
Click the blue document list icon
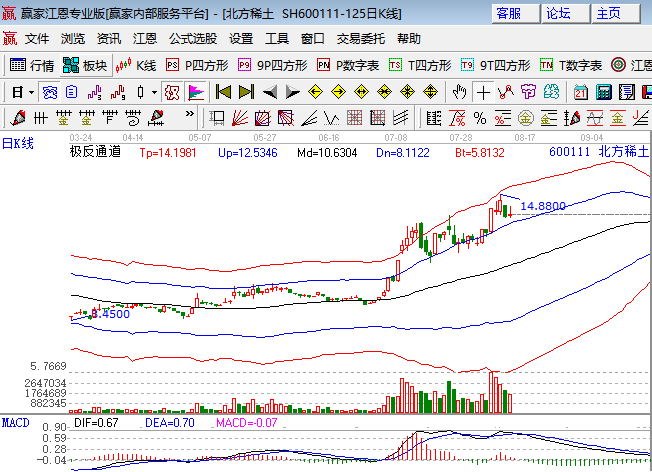point(72,92)
